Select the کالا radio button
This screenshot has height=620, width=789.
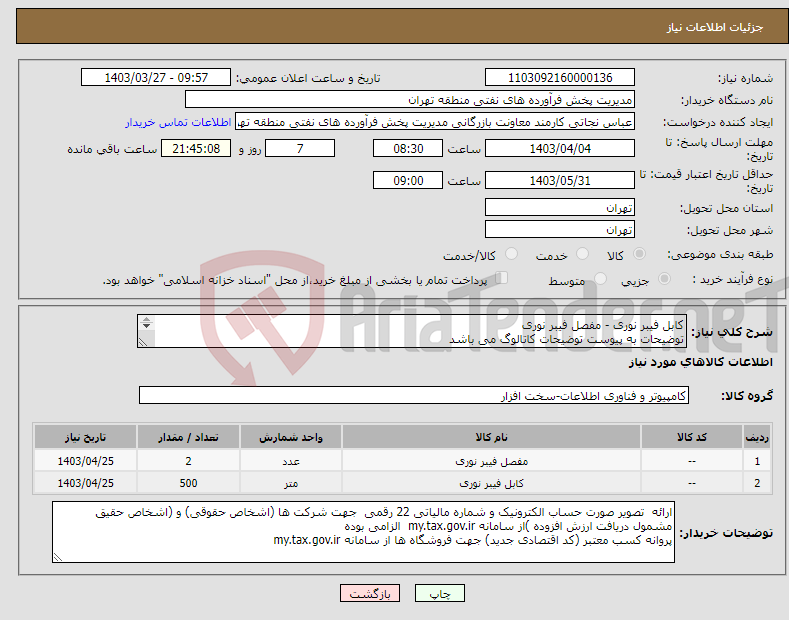point(639,254)
